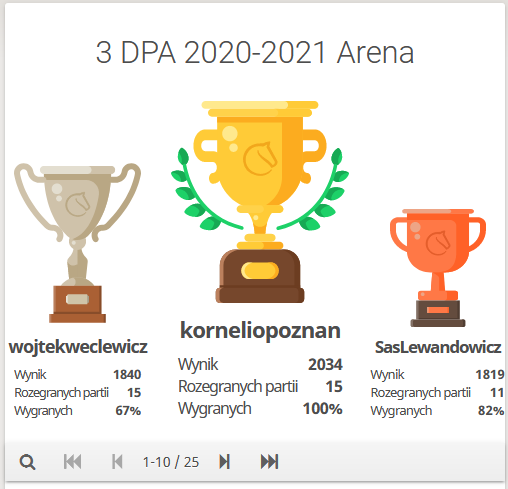The height and width of the screenshot is (489, 508).
Task: Click the 3 DPA 2020-2021 Arena title
Action: (x=255, y=52)
